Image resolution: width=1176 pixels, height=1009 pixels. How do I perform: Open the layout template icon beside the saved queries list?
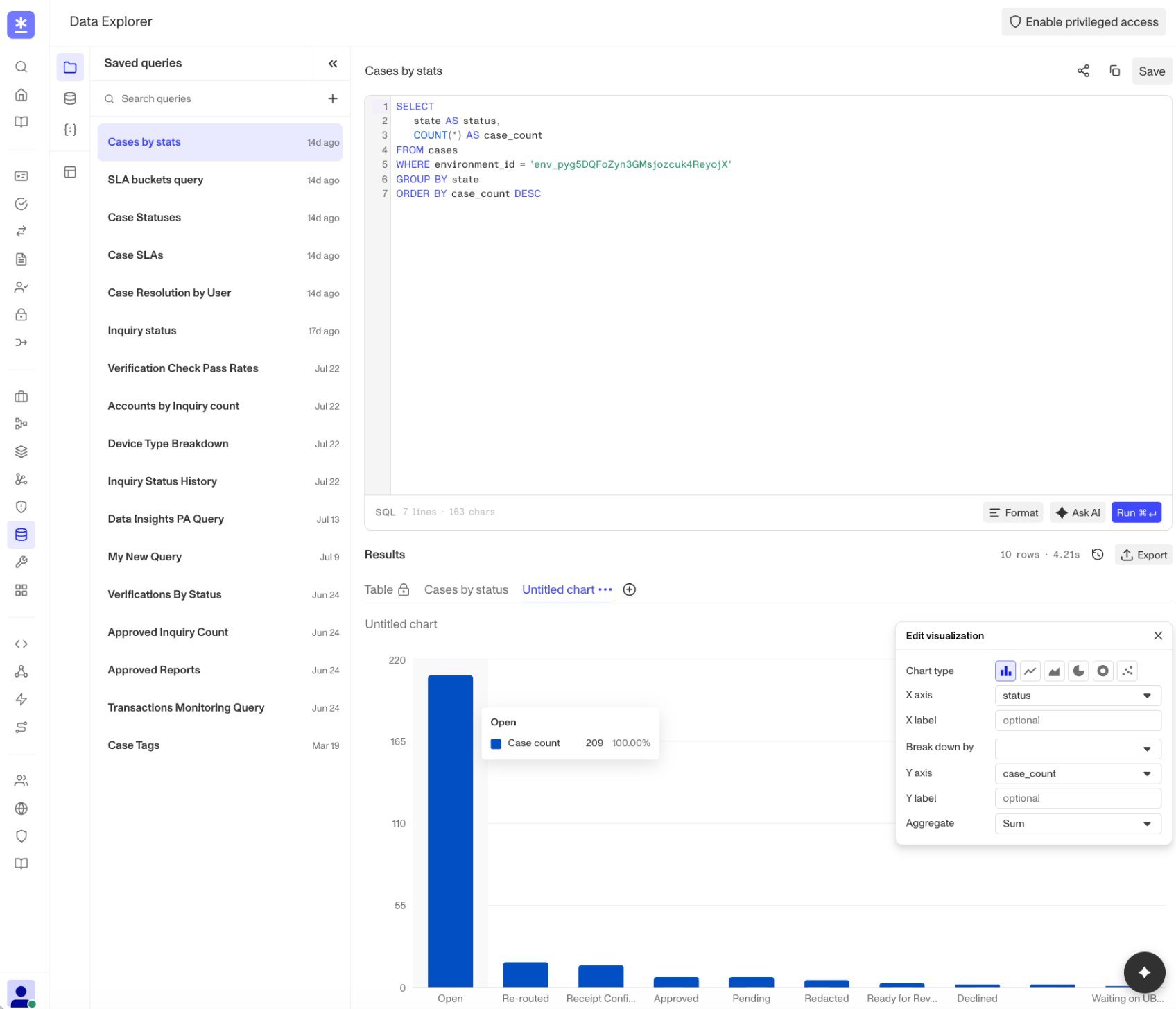[x=70, y=172]
